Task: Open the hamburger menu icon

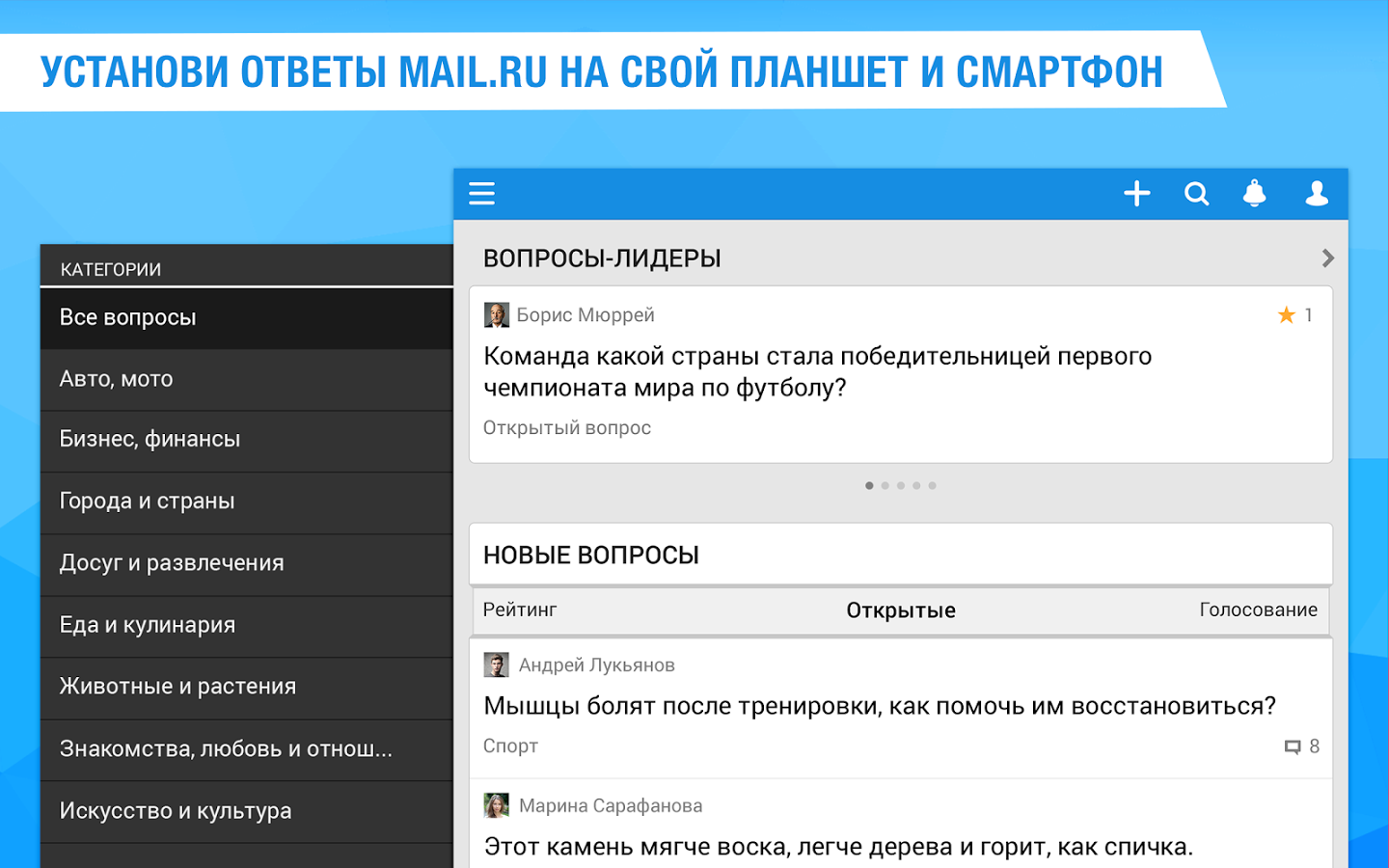Action: 481,194
